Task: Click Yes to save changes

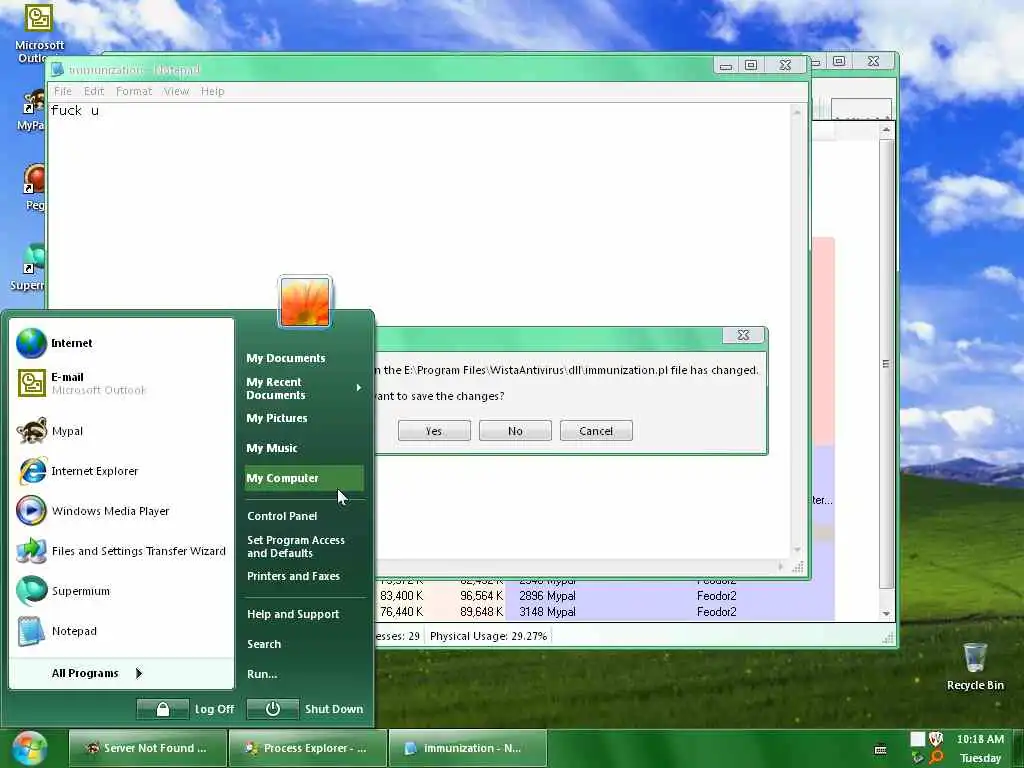Action: (x=434, y=431)
